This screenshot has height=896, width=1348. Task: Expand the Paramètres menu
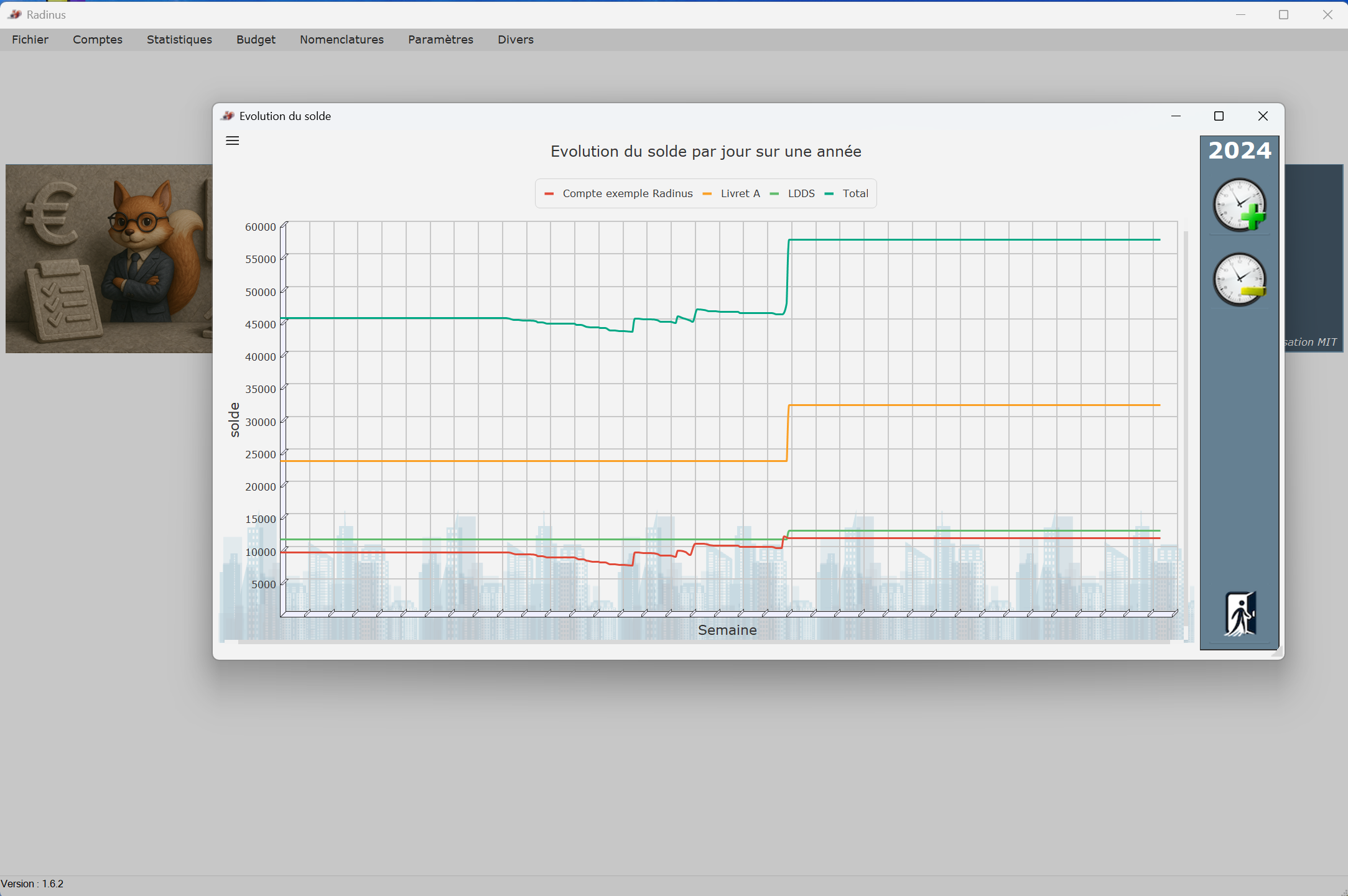coord(440,40)
